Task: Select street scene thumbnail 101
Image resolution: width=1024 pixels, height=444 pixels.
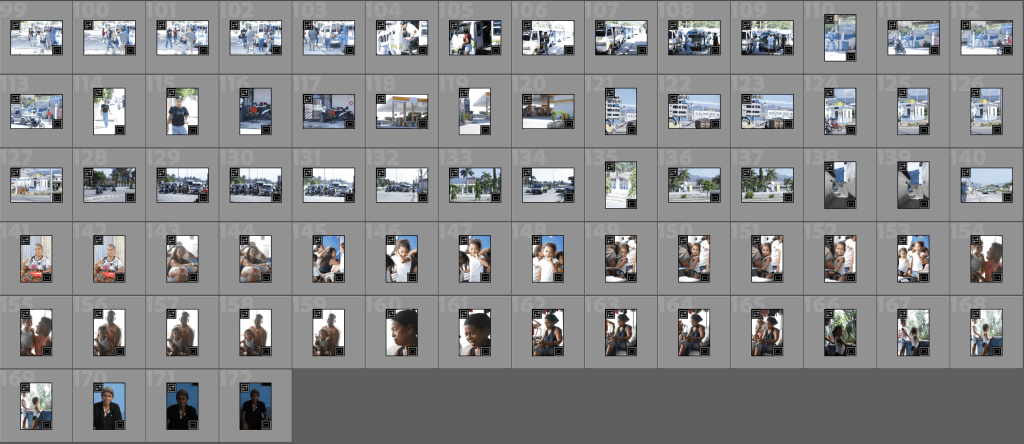Action: [182, 37]
